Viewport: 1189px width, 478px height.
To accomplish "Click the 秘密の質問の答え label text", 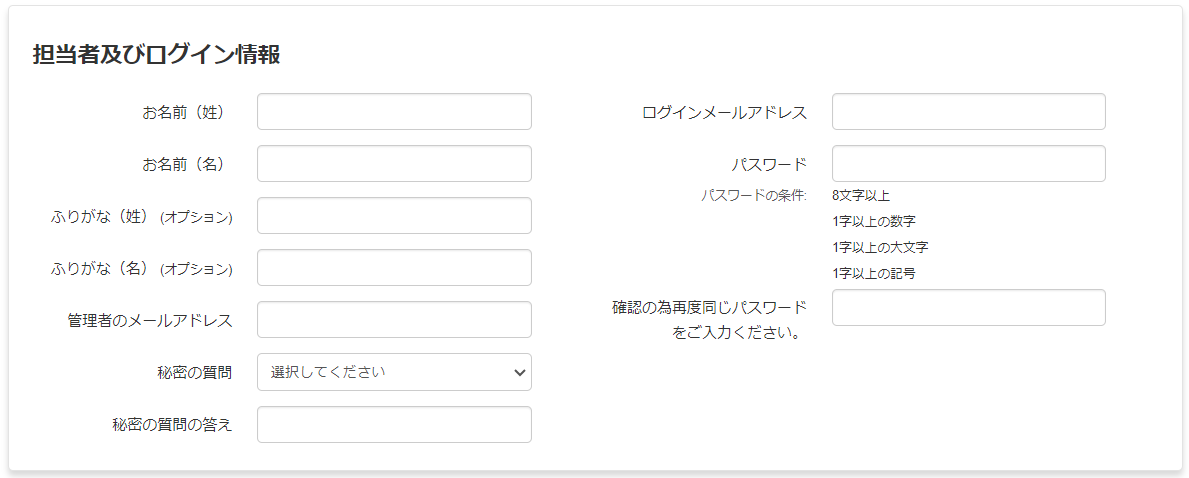I will (172, 424).
